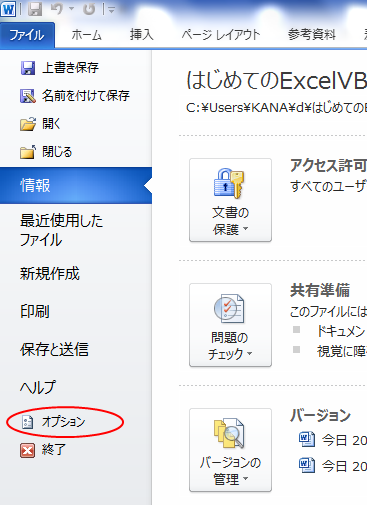The width and height of the screenshot is (367, 505).
Task: Expand the バージョンの管理 dropdown arrow
Action: click(246, 479)
